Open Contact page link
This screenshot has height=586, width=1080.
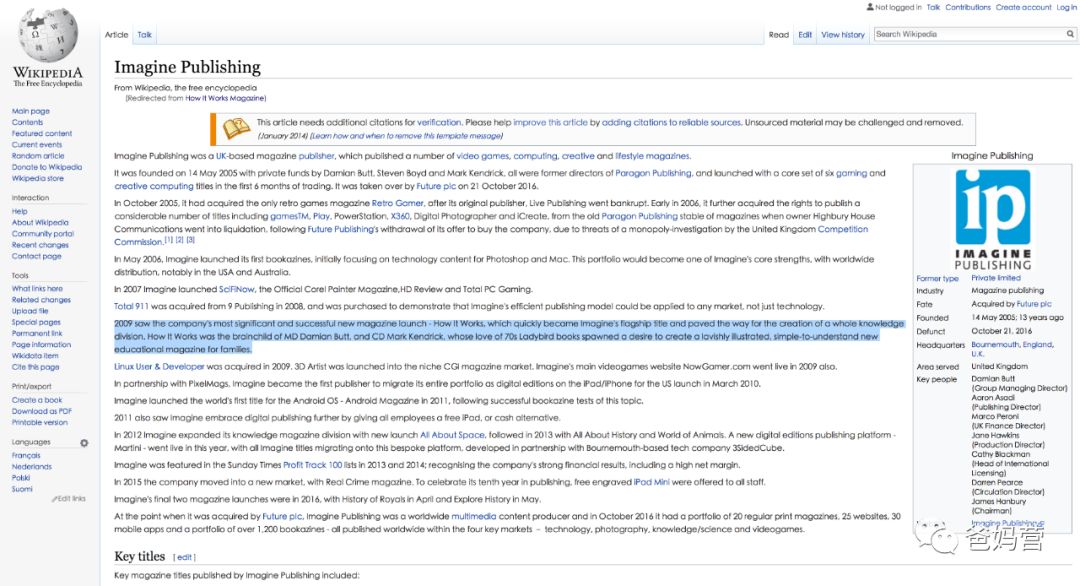(x=37, y=255)
